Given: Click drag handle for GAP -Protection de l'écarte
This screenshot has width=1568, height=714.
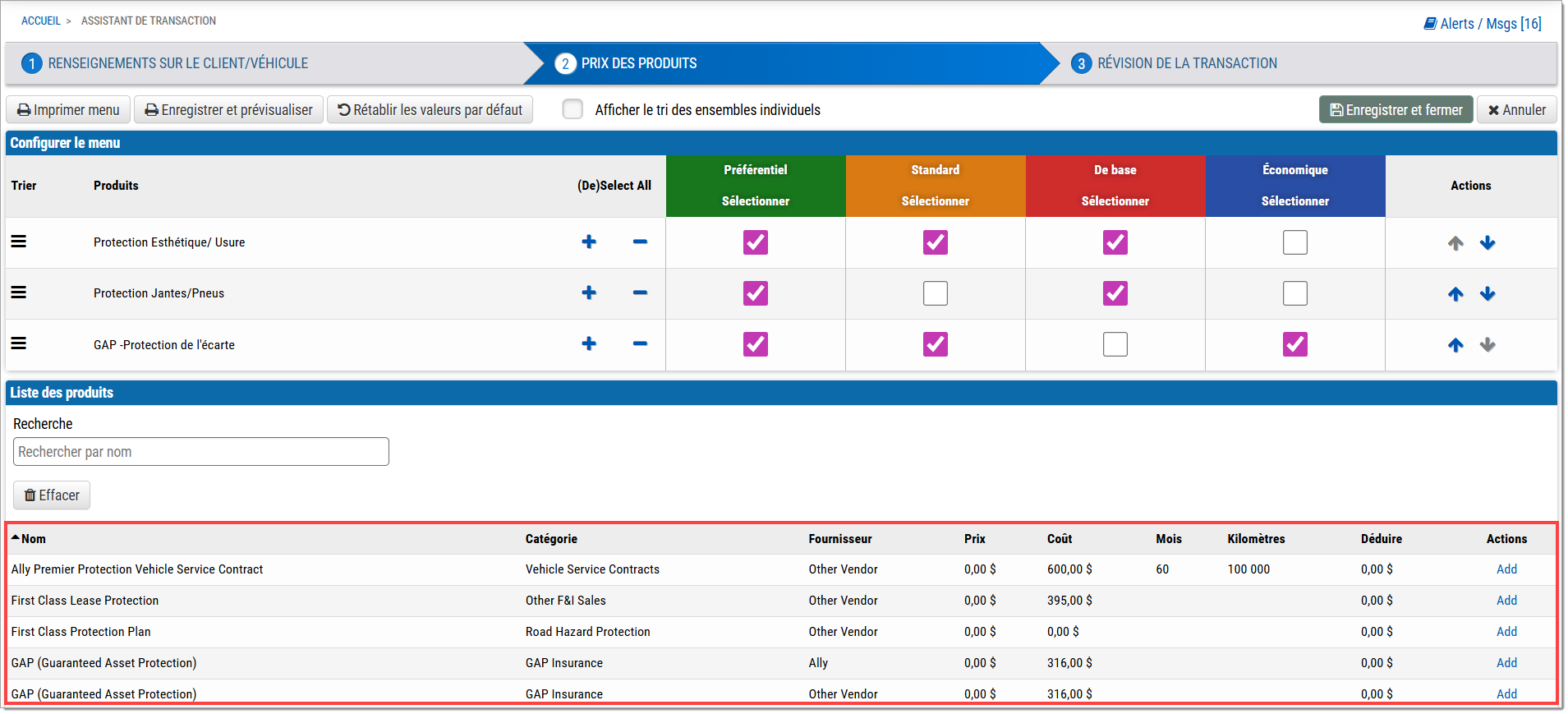Looking at the screenshot, I should (18, 343).
